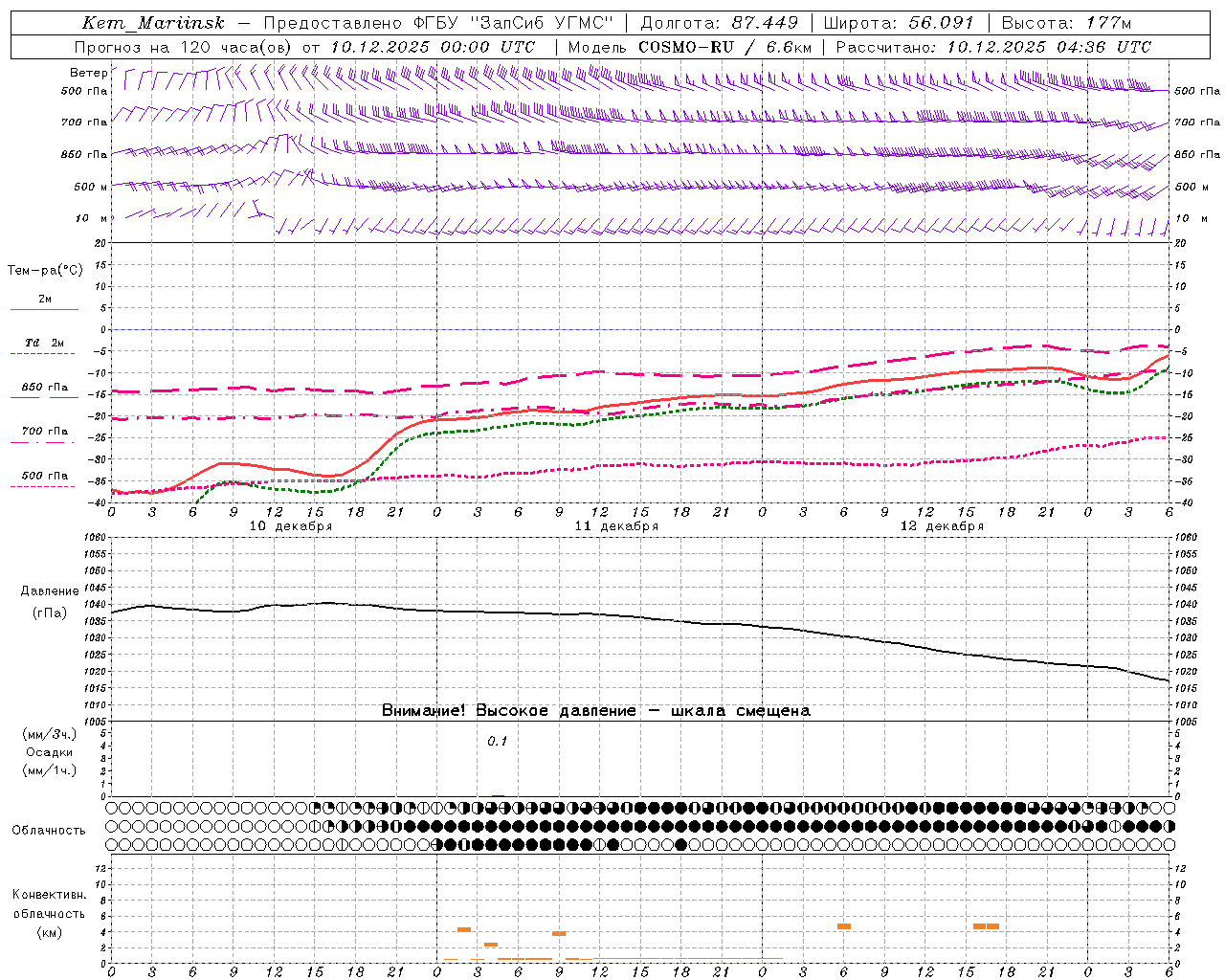Viewport: 1225px width, 980px height.
Task: Click the Прогноз на 120 часа(ов) text
Action: pyautogui.click(x=185, y=47)
